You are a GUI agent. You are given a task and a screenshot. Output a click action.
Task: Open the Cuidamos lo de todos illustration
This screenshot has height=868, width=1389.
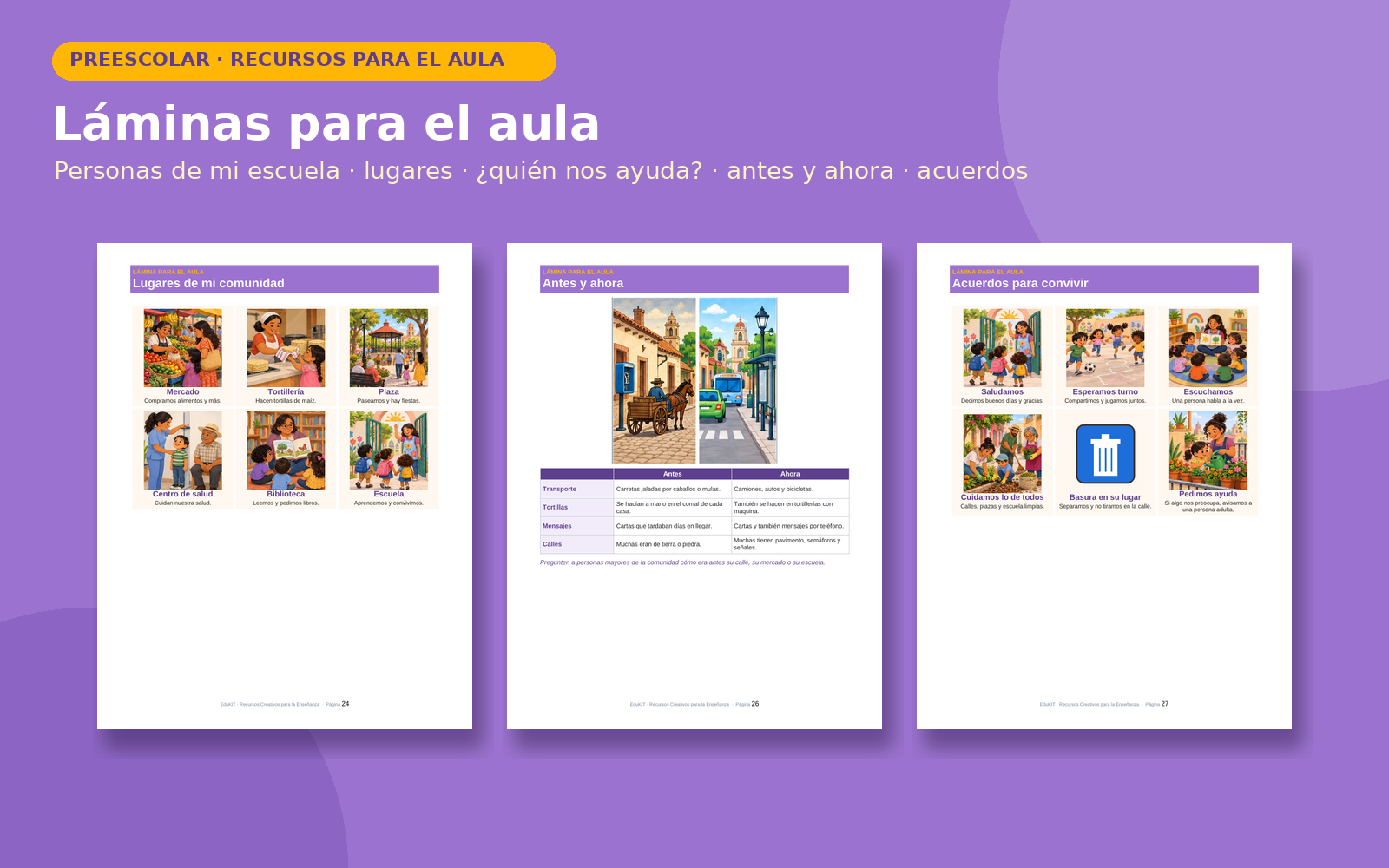(1003, 454)
